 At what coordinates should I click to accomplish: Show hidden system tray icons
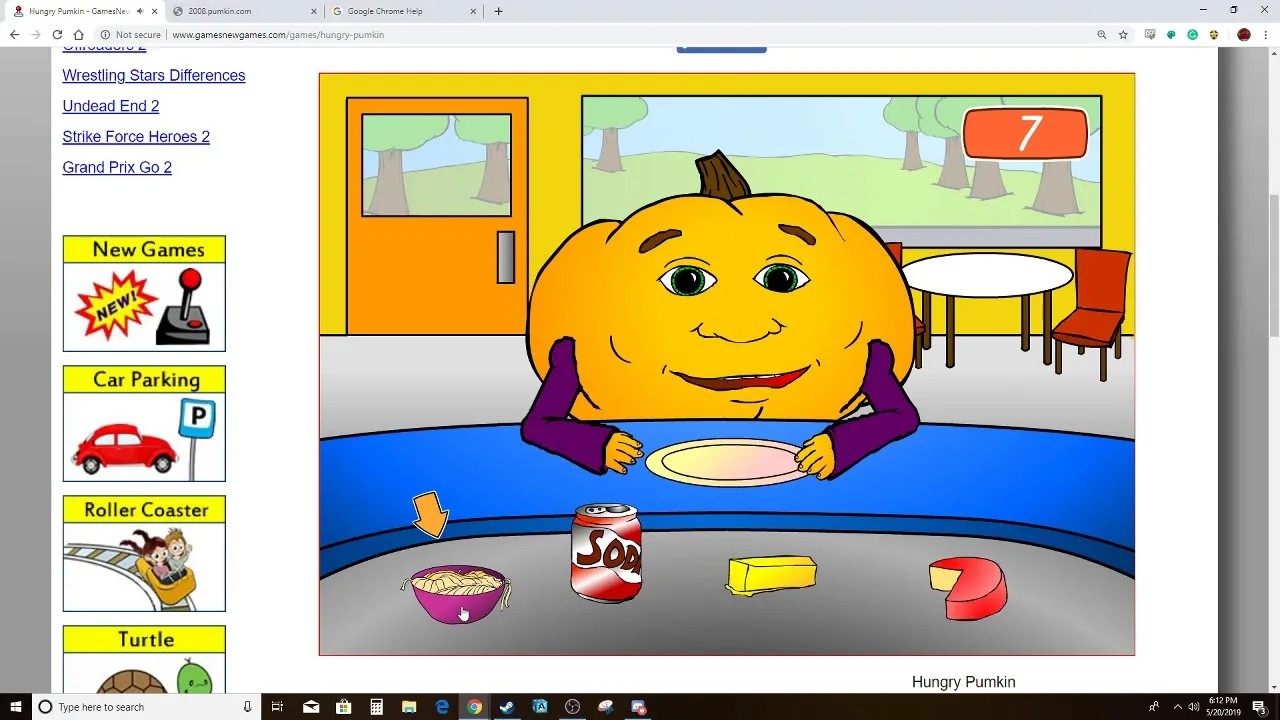(x=1177, y=707)
